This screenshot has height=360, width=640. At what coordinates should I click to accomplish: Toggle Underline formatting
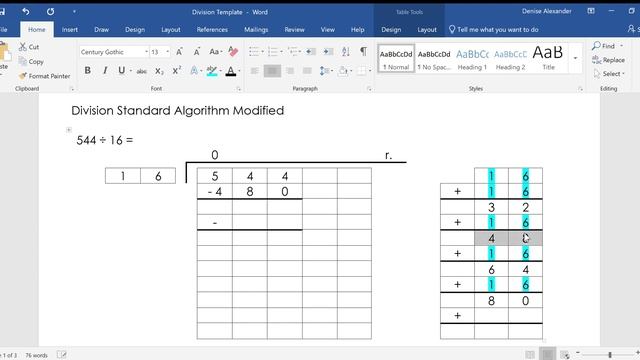(x=121, y=71)
